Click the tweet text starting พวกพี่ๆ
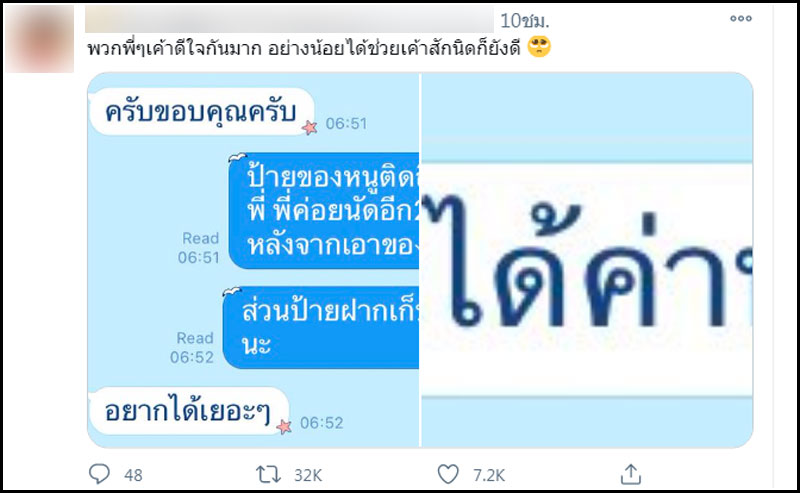Viewport: 800px width, 493px height. coord(304,48)
